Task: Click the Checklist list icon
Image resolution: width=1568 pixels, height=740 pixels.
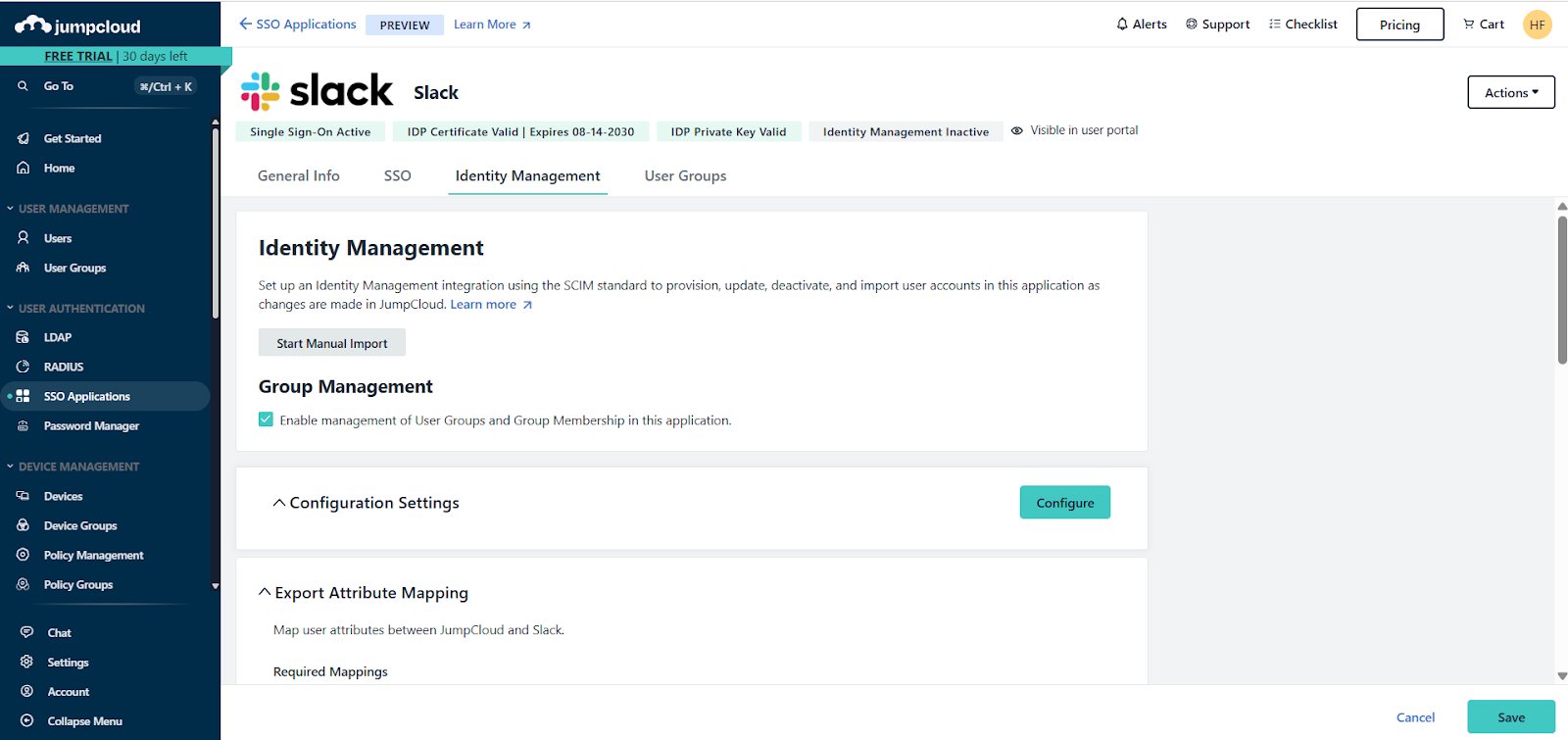Action: point(1275,24)
